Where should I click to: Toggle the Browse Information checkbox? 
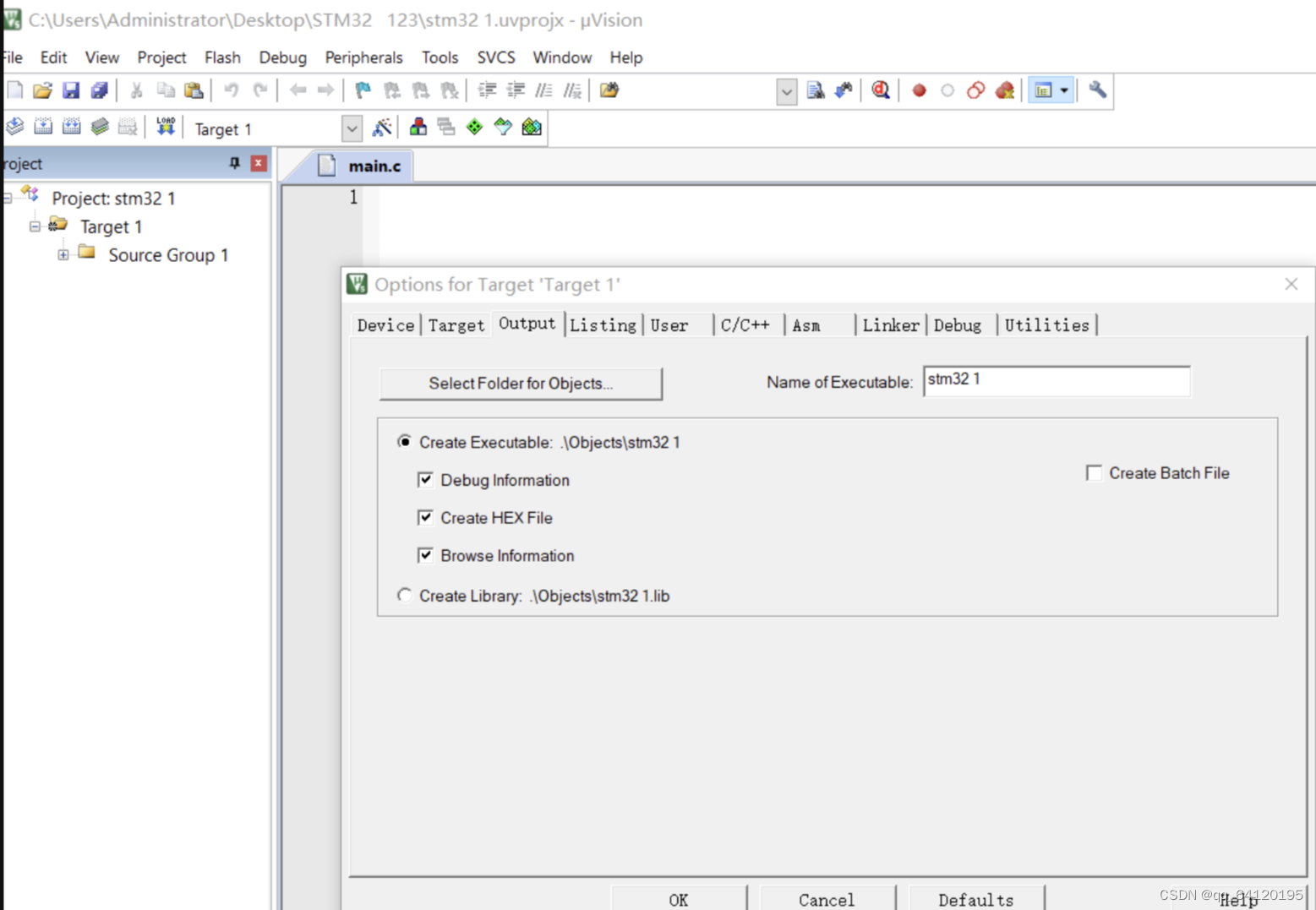pyautogui.click(x=425, y=555)
